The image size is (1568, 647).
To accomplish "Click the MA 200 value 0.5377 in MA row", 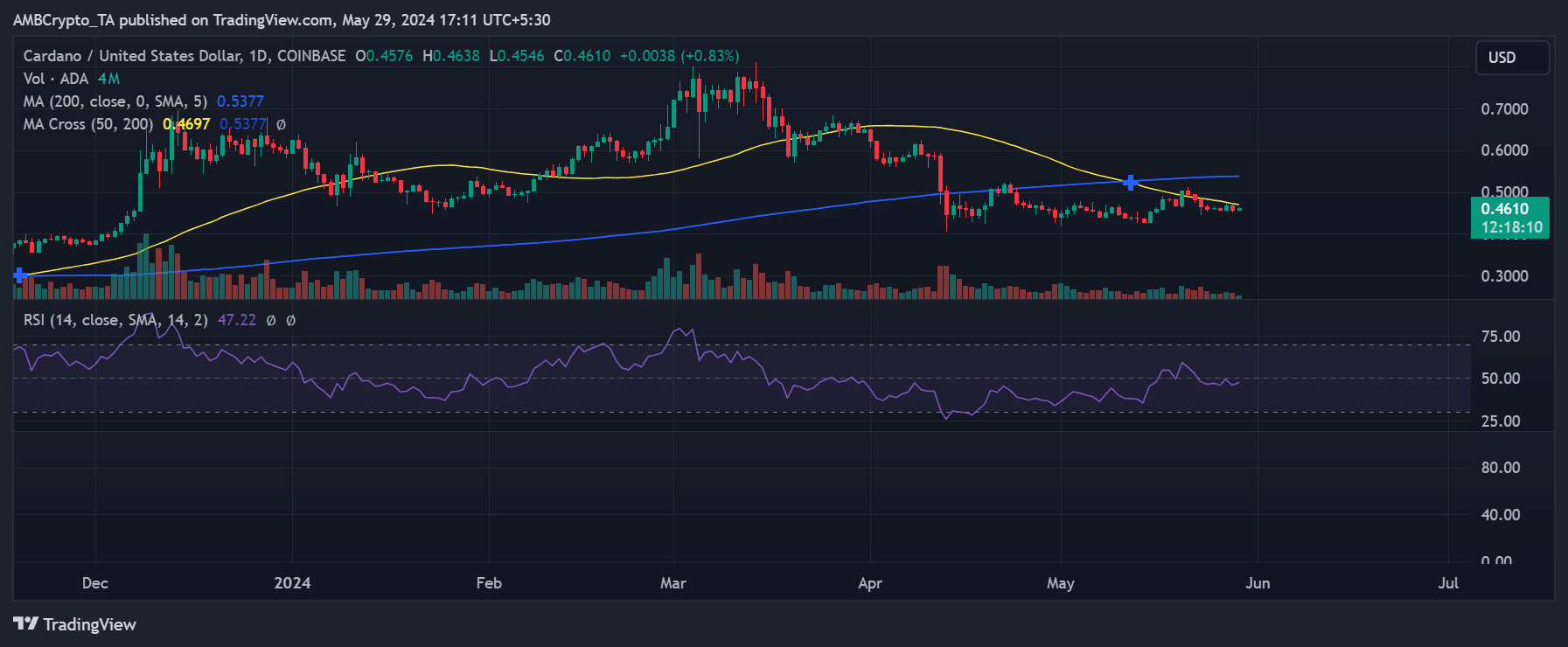I will (240, 101).
